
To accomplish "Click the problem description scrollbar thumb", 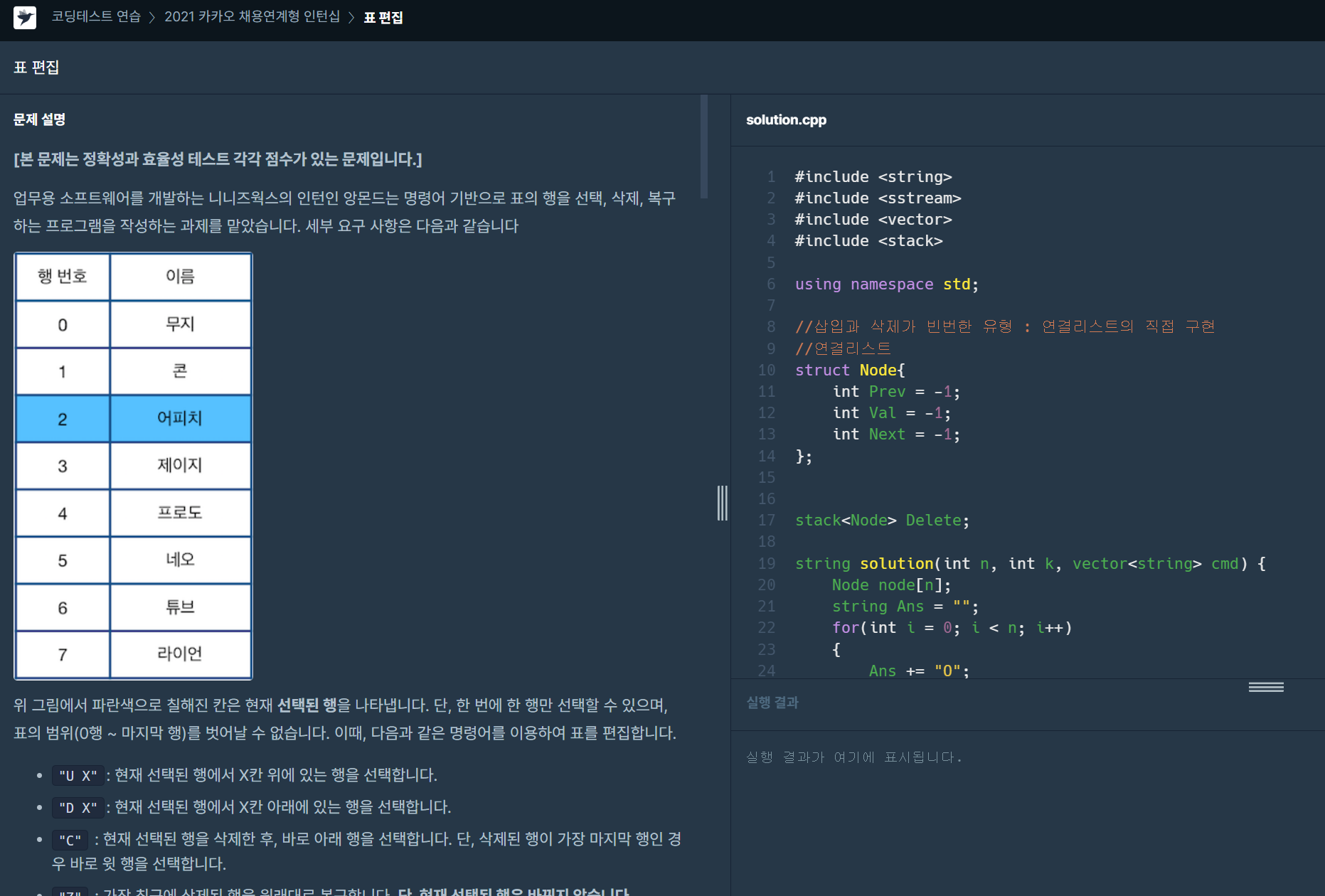I will point(704,146).
